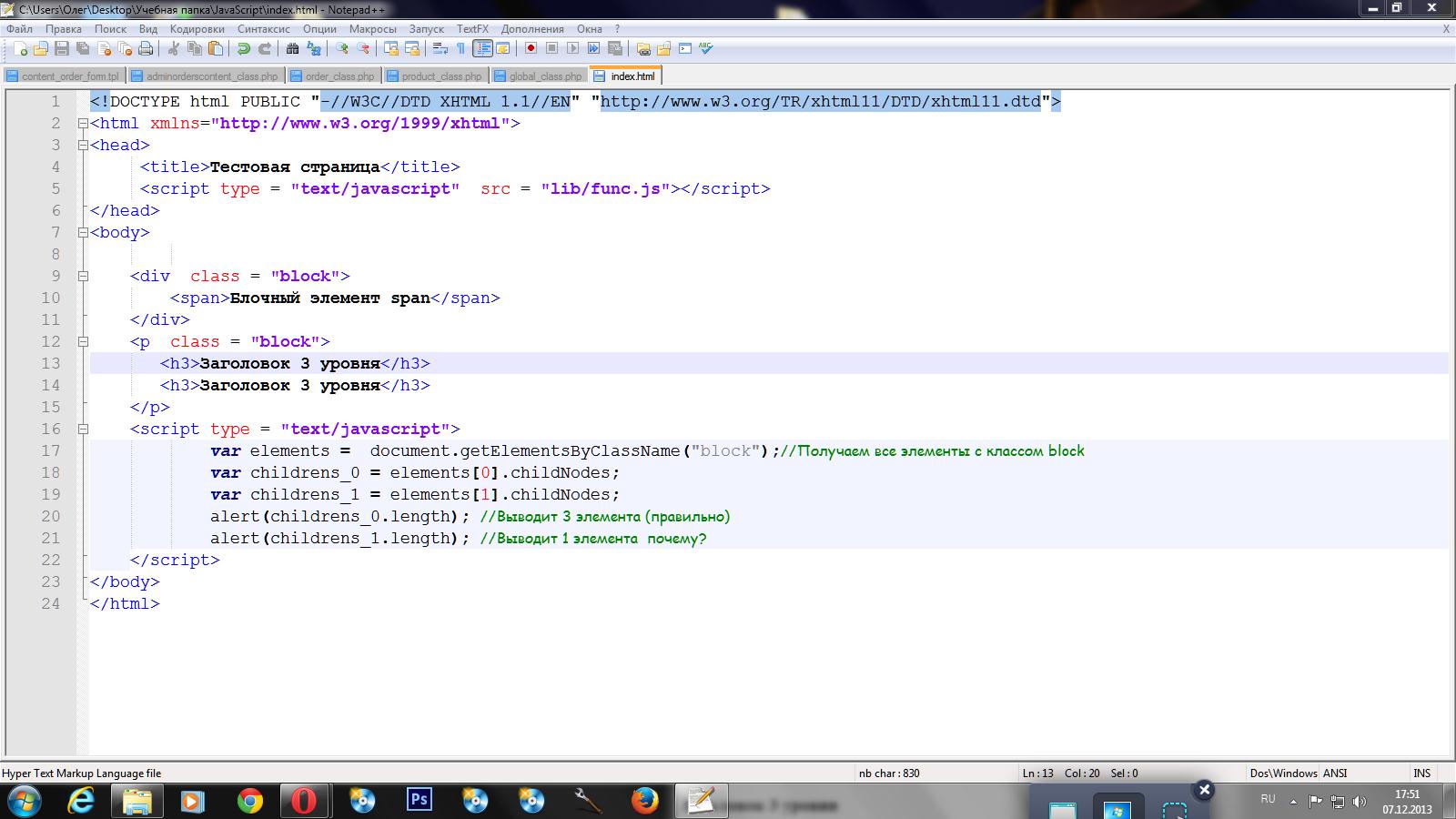The height and width of the screenshot is (819, 1456).
Task: Click the Close All documents toolbar icon
Action: 125,48
